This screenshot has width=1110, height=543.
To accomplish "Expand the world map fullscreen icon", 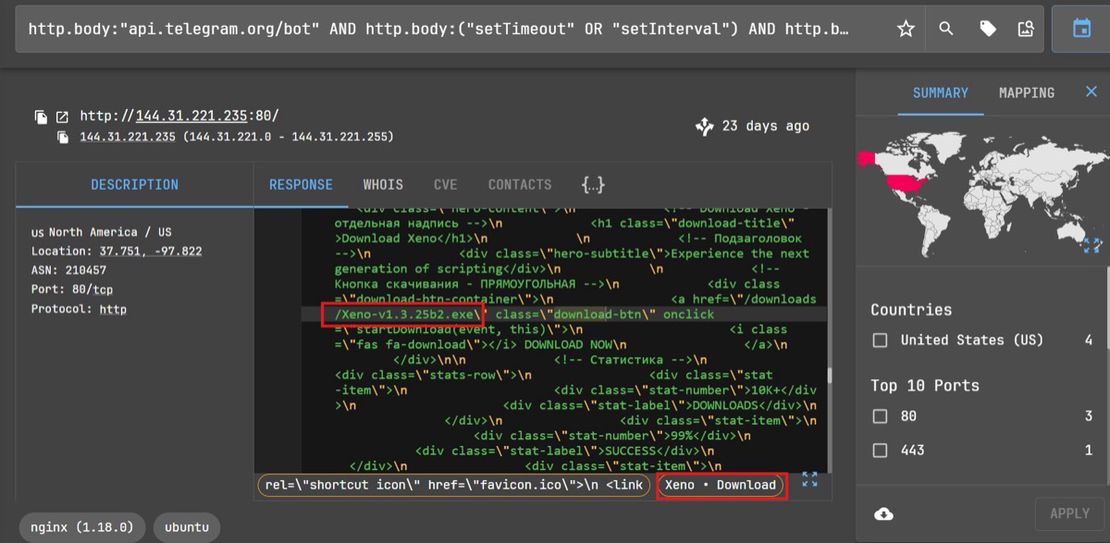I will click(1092, 246).
